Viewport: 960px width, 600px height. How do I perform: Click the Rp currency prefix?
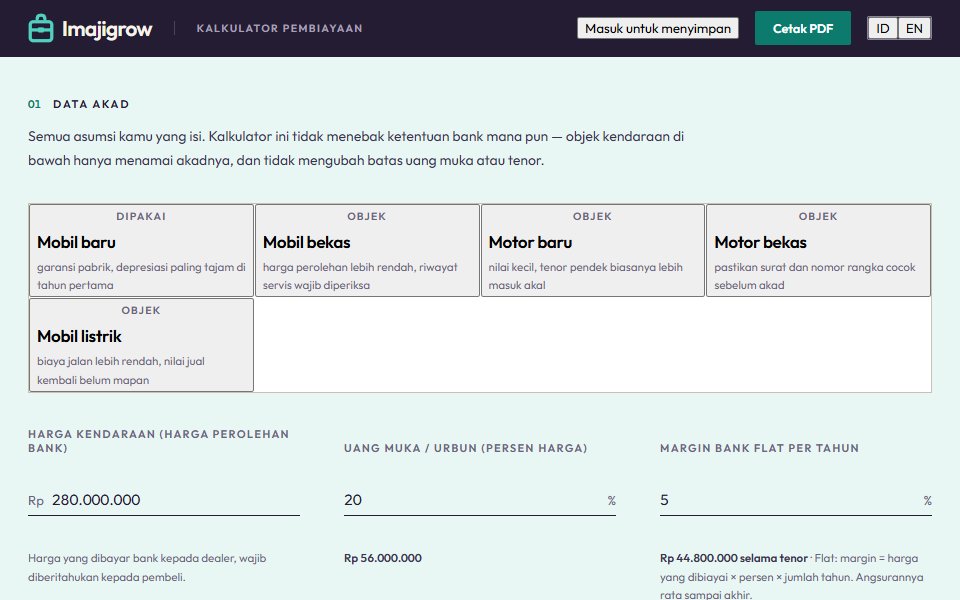click(x=36, y=501)
